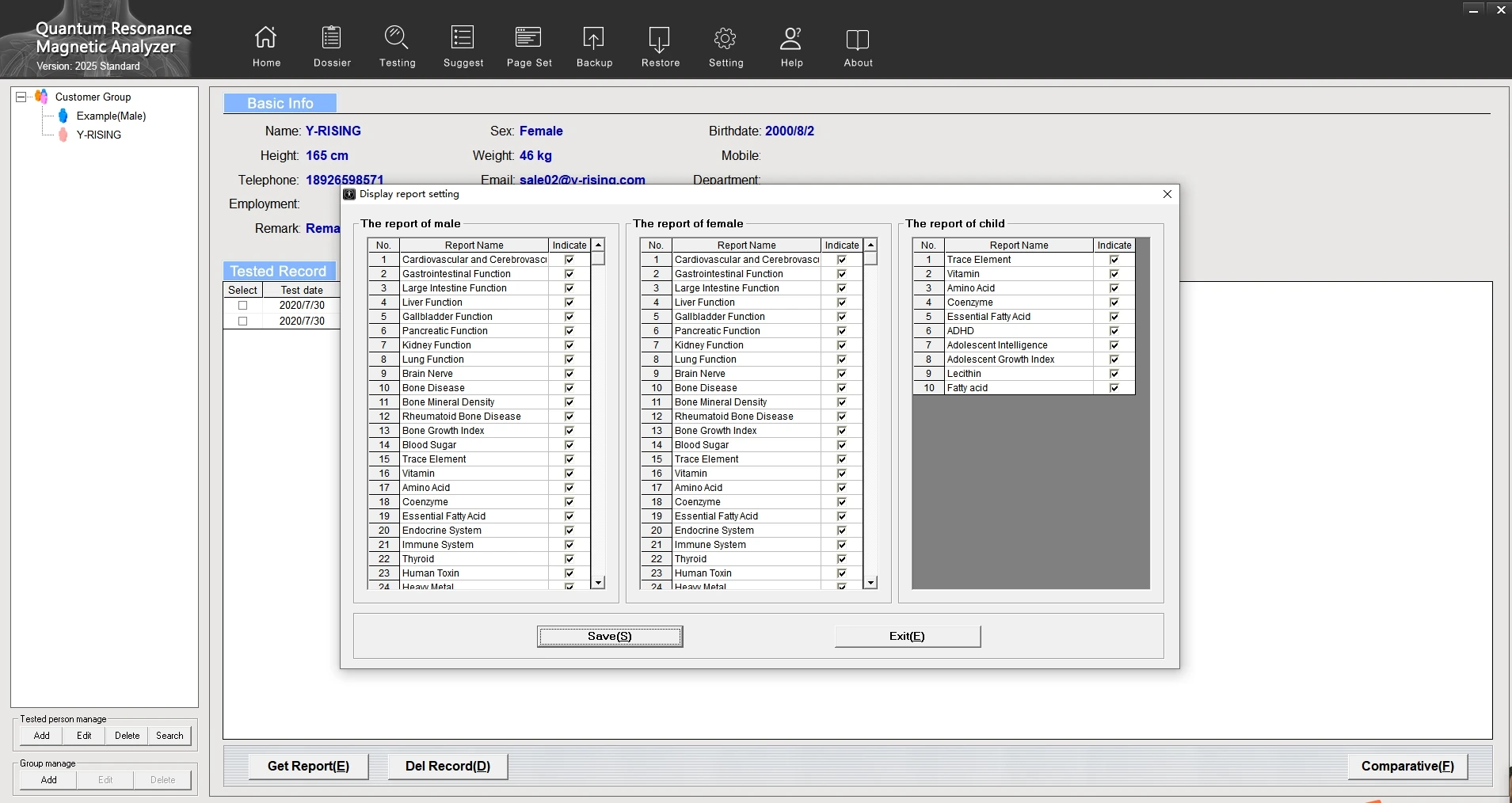
Task: Select the first 2020/7/30 test record checkbox
Action: (x=243, y=306)
